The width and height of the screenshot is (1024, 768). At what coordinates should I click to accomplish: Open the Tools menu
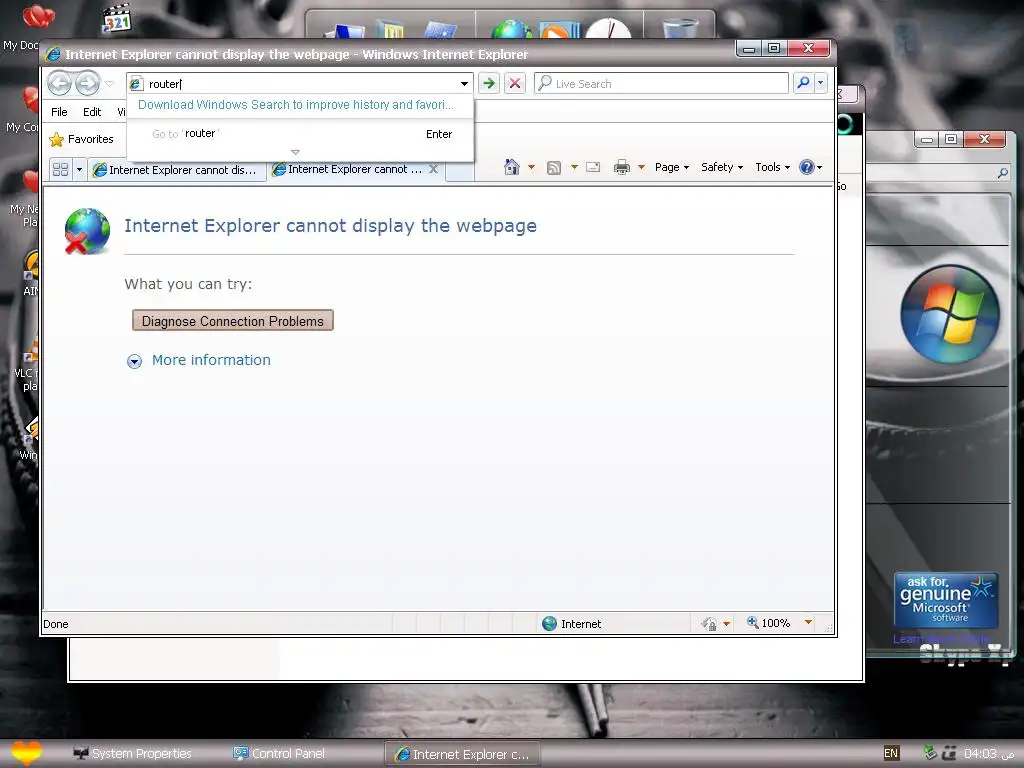773,167
